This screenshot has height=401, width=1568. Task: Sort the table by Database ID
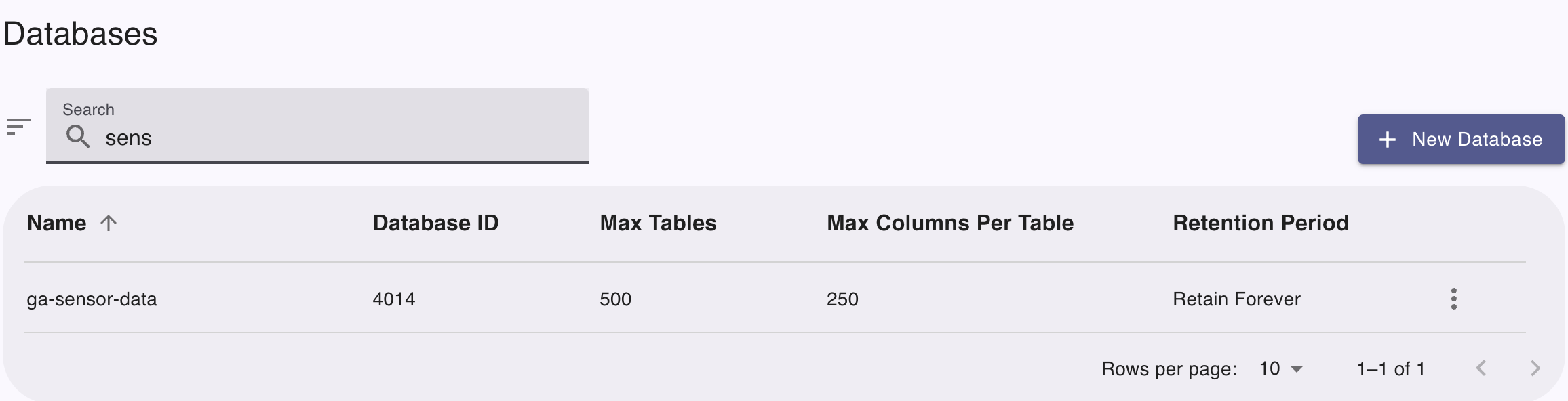(x=436, y=223)
